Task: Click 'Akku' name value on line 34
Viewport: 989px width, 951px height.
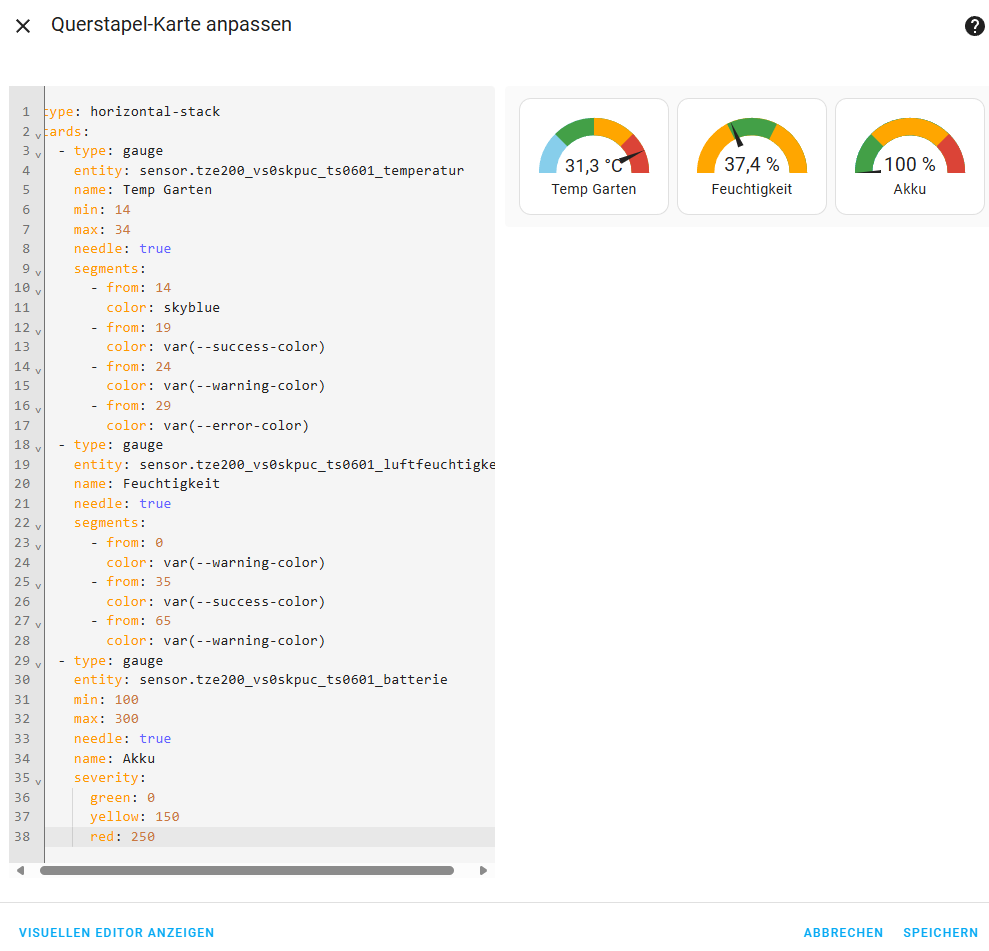Action: point(139,759)
